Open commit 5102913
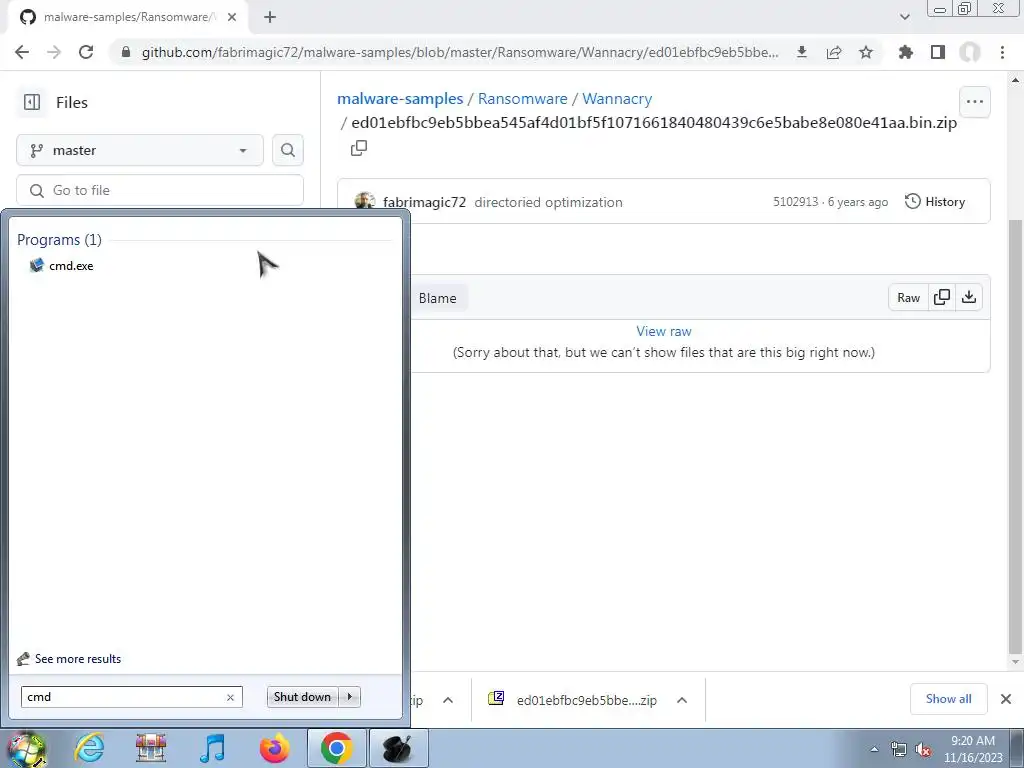The height and width of the screenshot is (768, 1024). tap(795, 202)
